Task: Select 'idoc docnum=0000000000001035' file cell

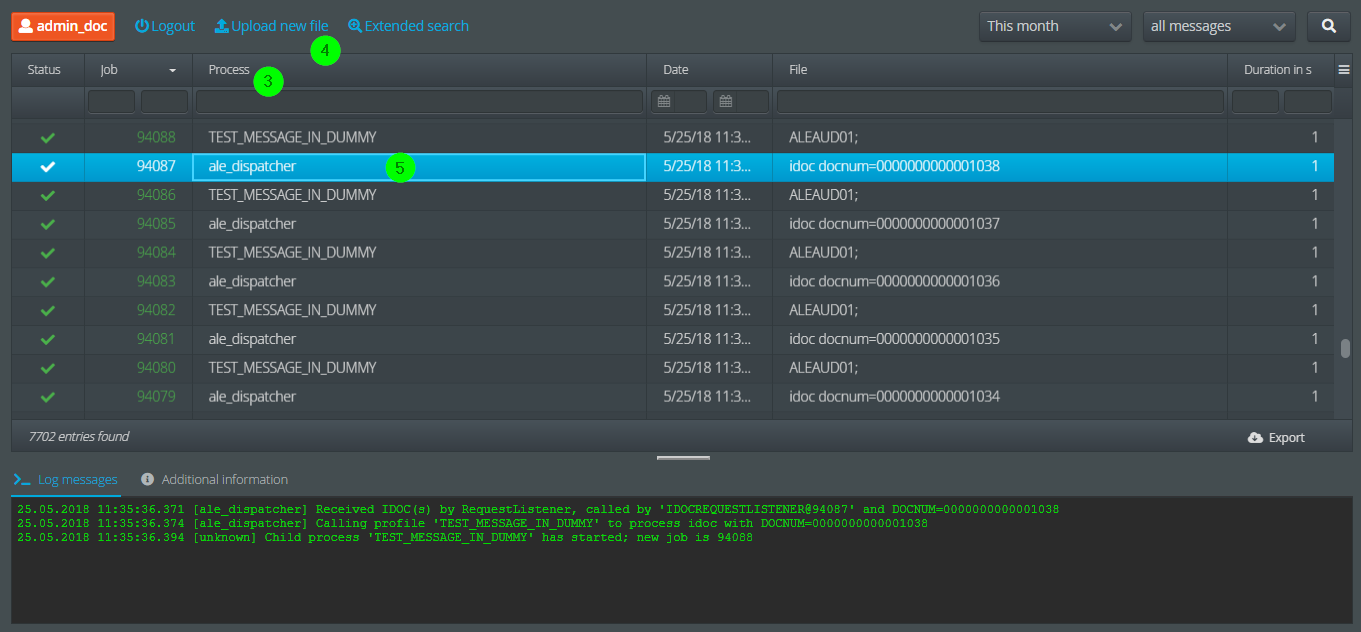Action: pyautogui.click(x=894, y=339)
